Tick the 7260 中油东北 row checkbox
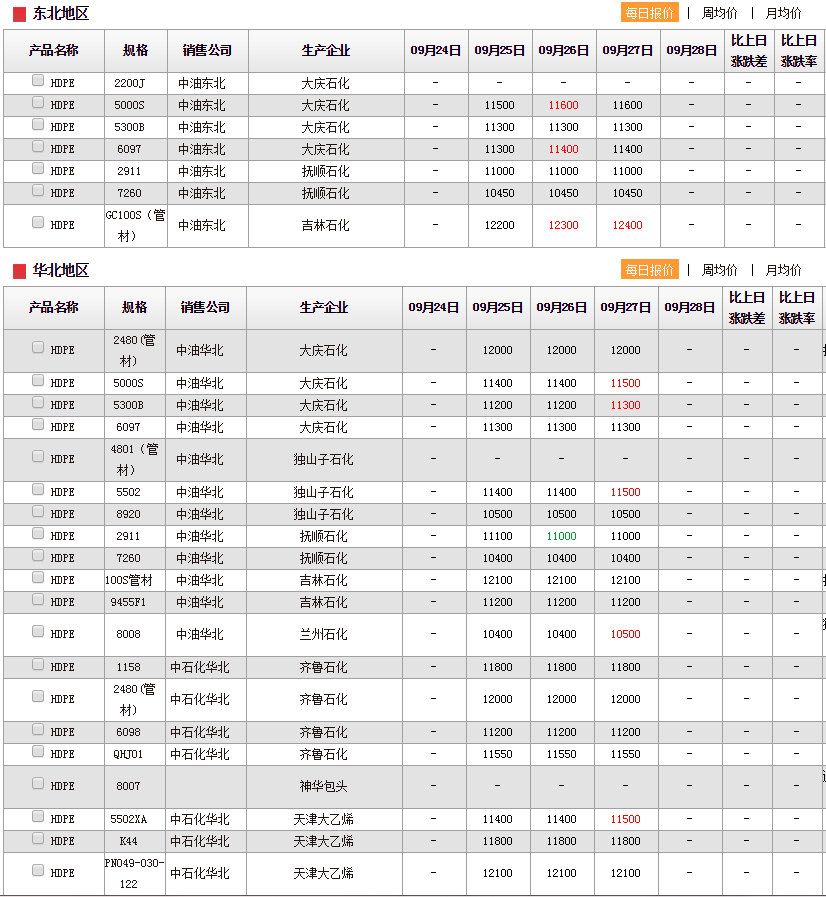 tap(38, 190)
